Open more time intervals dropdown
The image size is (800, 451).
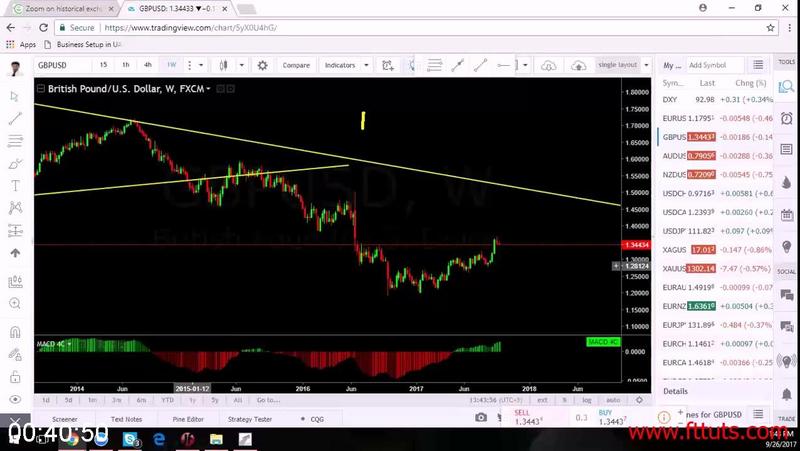(201, 65)
